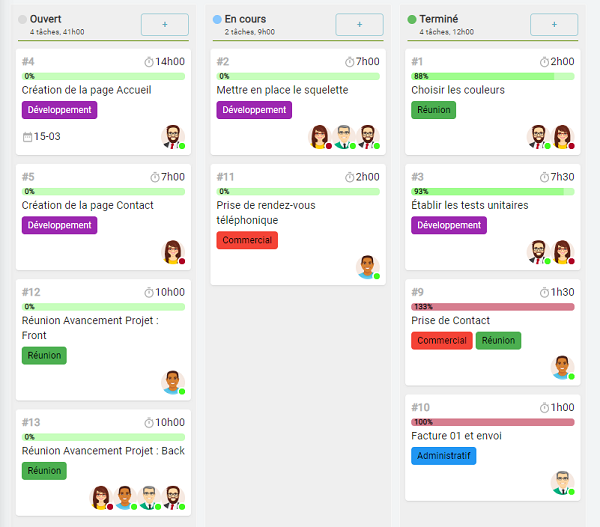
Task: Click the assignee avatar on task #12
Action: 173,382
